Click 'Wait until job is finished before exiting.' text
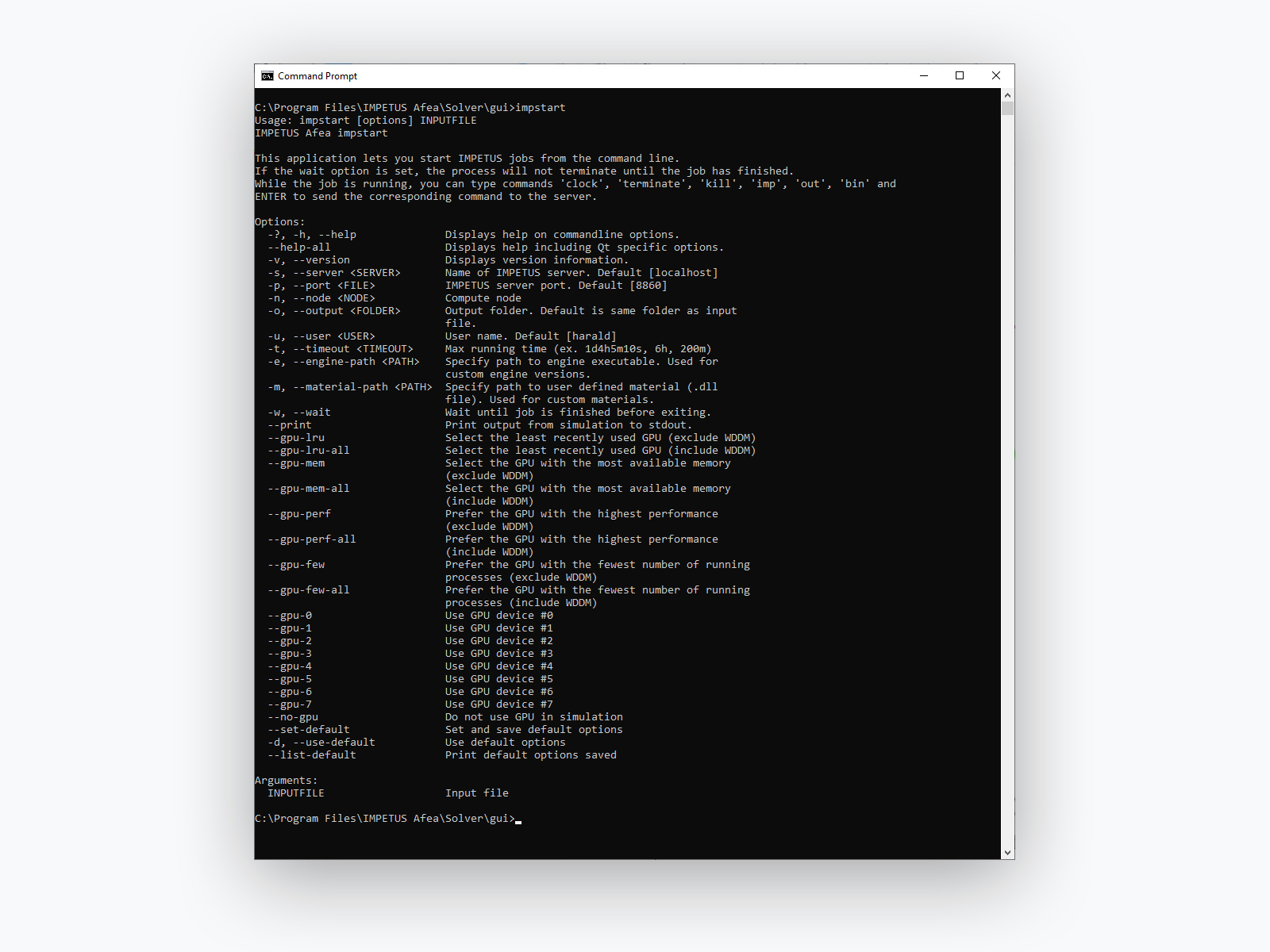 579,413
